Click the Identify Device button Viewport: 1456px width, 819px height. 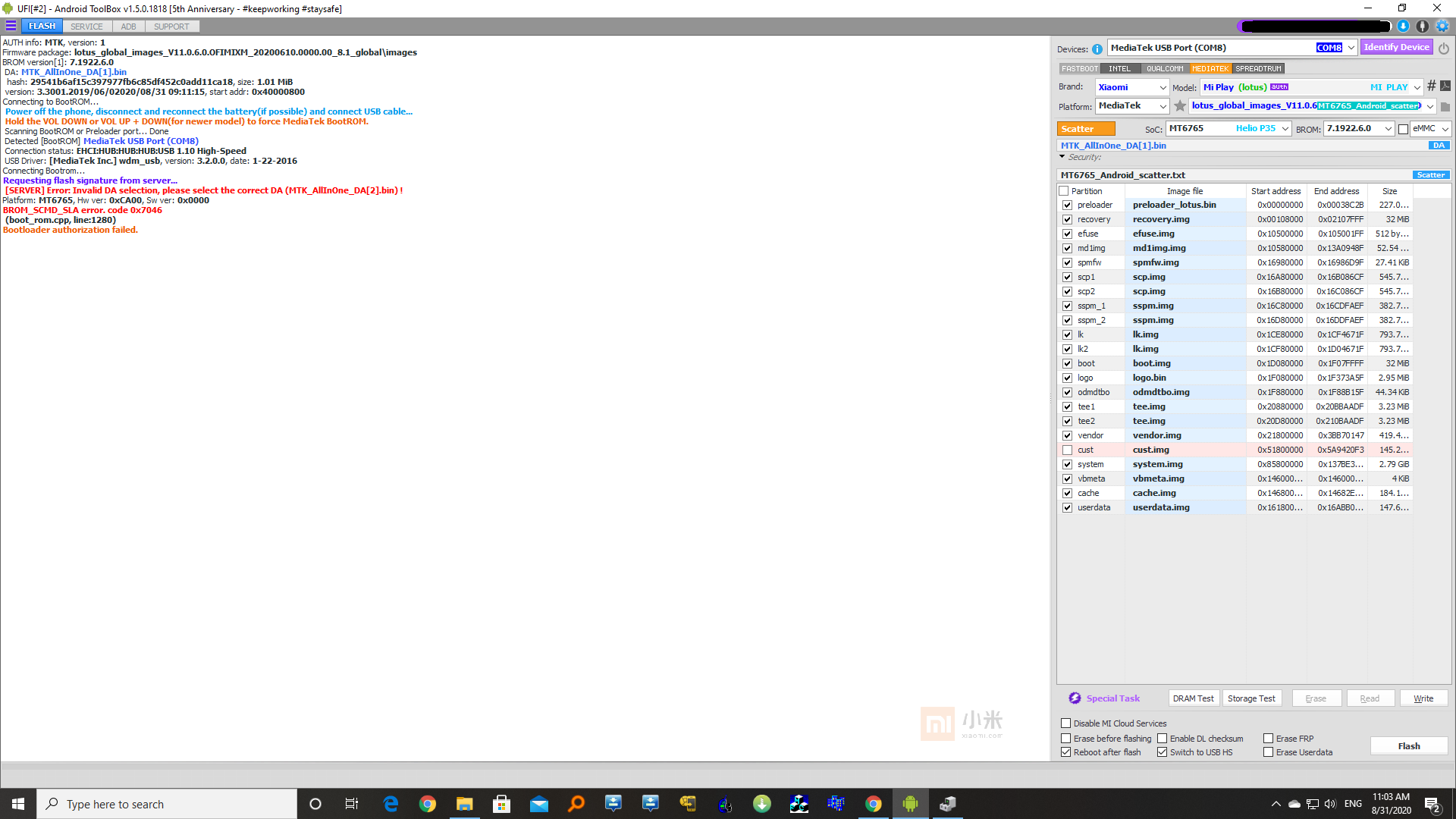(1396, 47)
